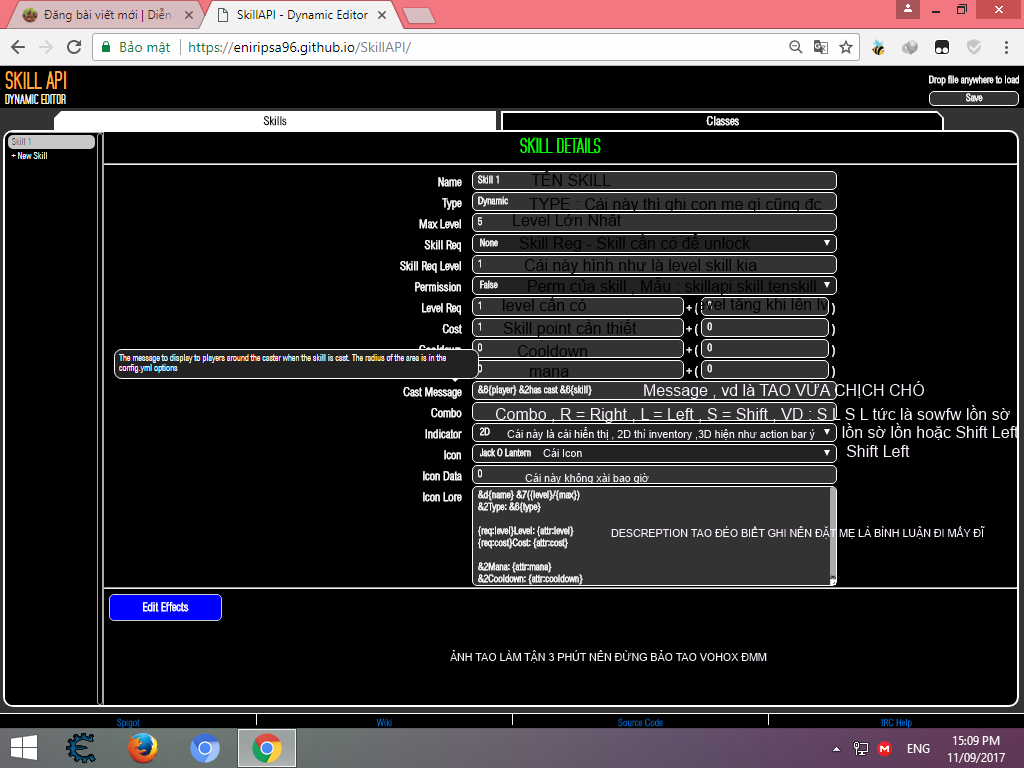Click the network tray icon
The width and height of the screenshot is (1024, 768).
[x=861, y=749]
